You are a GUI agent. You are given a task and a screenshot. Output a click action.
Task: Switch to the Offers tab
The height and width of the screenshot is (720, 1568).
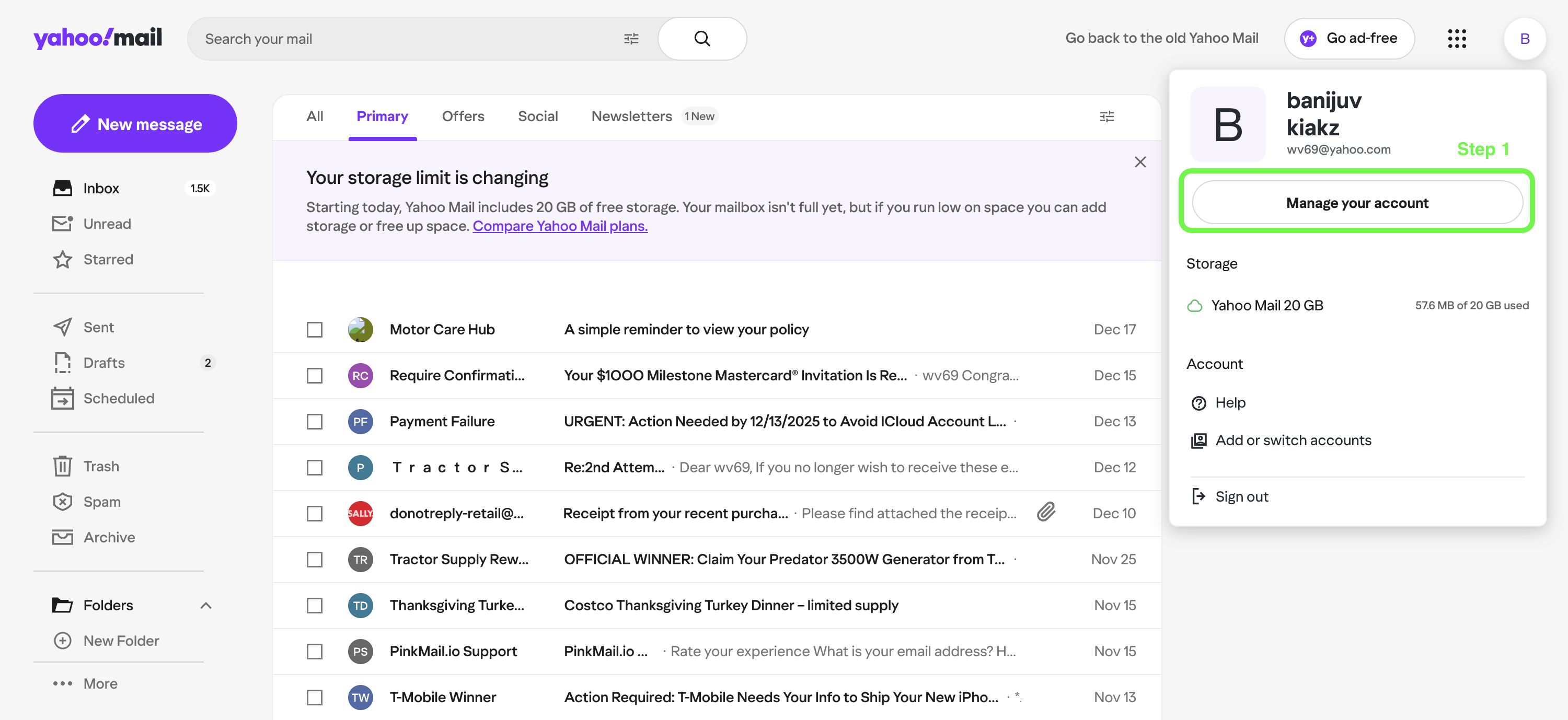click(463, 116)
